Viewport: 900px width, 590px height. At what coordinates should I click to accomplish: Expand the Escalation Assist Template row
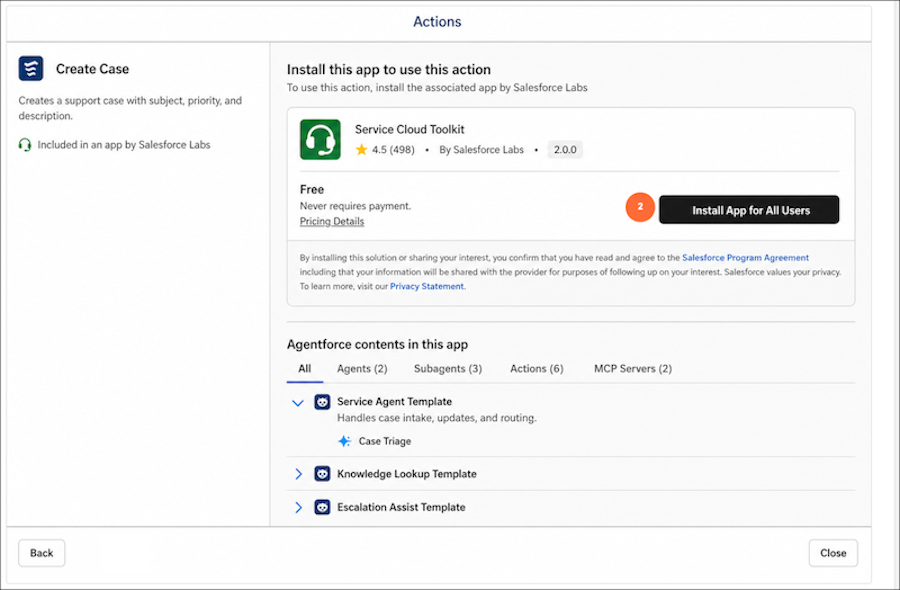click(x=298, y=507)
